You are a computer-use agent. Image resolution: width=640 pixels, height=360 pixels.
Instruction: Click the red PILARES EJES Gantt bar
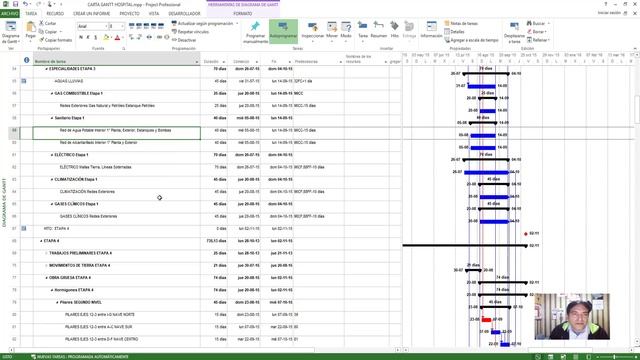point(487,320)
